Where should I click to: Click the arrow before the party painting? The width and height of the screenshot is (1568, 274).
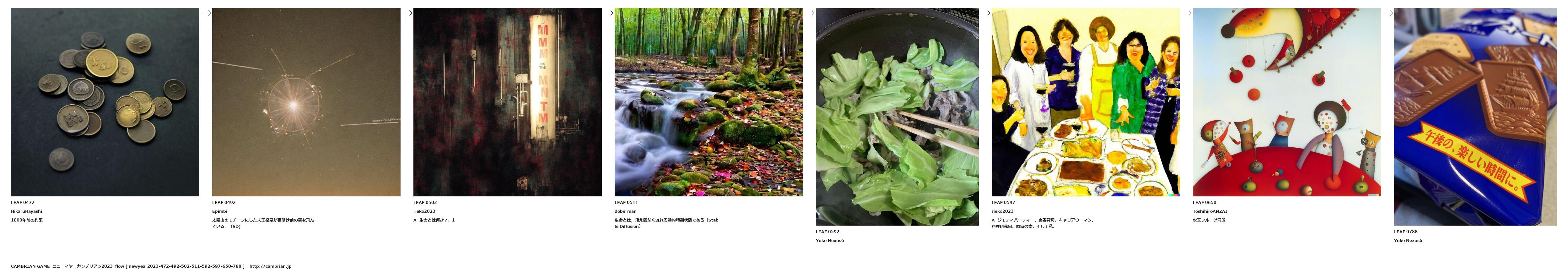[985, 13]
